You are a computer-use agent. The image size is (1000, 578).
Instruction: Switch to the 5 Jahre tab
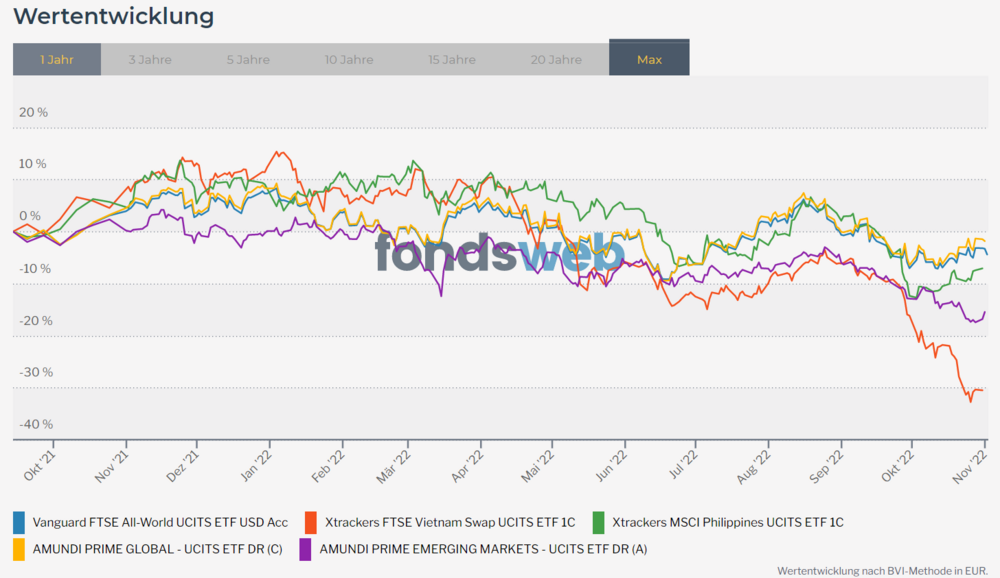click(248, 59)
